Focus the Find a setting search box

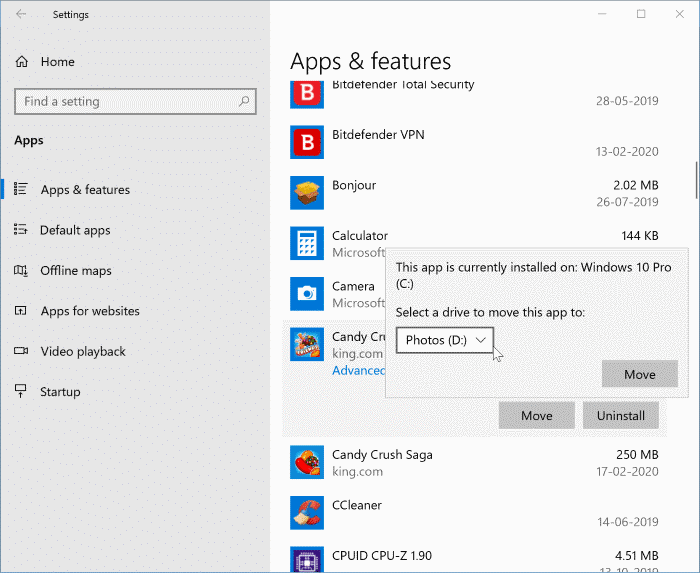135,101
